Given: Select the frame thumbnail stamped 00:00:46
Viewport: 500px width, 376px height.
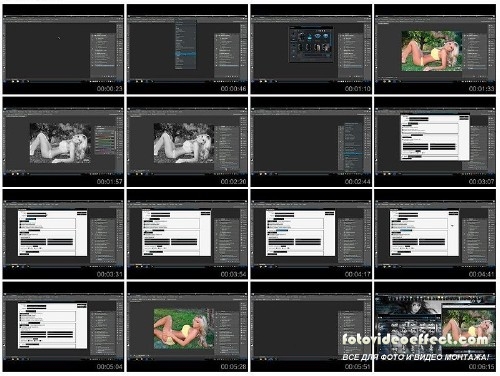Looking at the screenshot, I should tap(187, 49).
